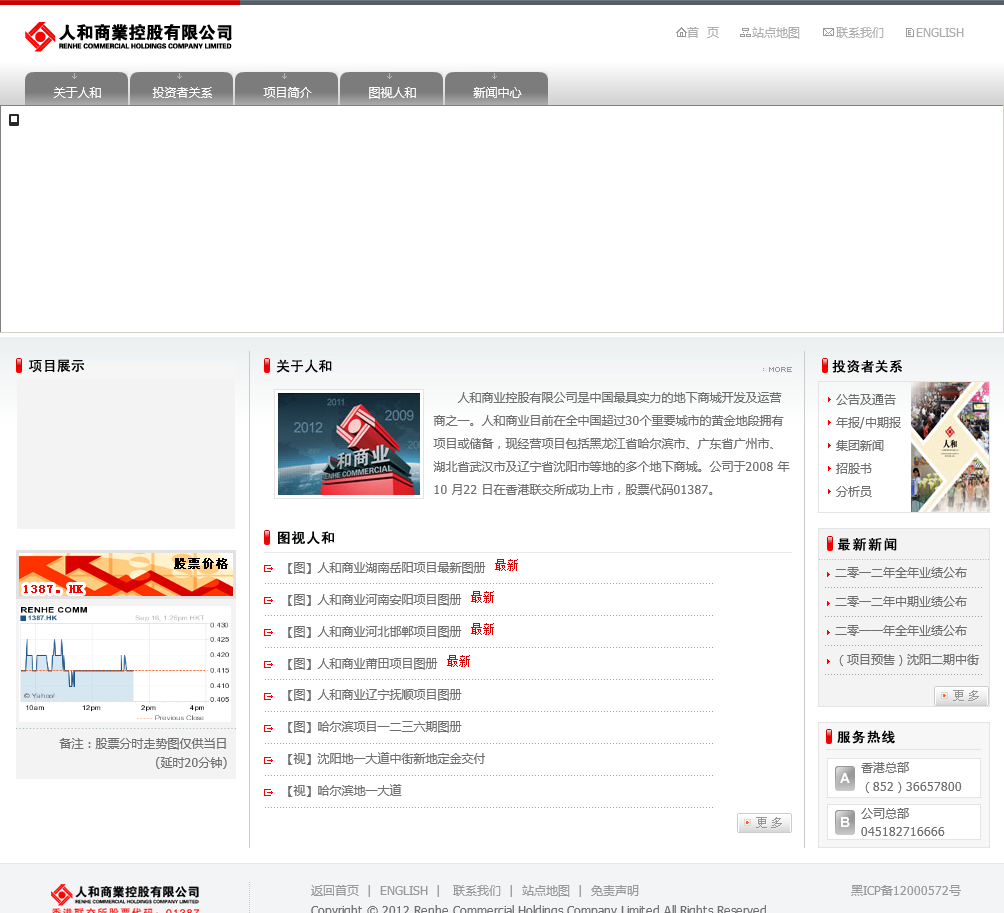Click phone number （852）36657800
Viewport: 1004px width, 913px height.
tap(911, 787)
